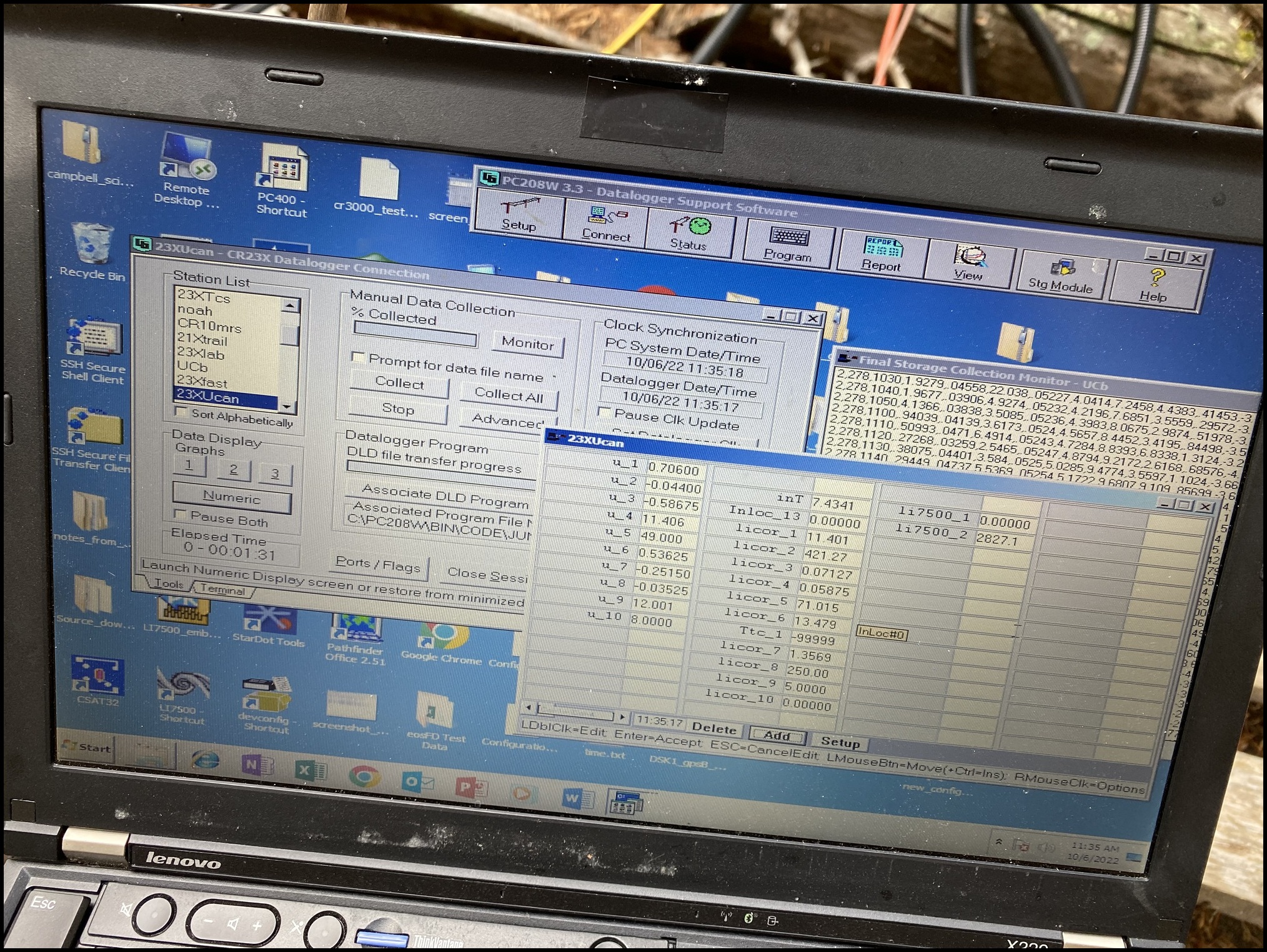Open the Source_dow folder icon
Viewport: 1267px width, 952px height.
(x=94, y=601)
